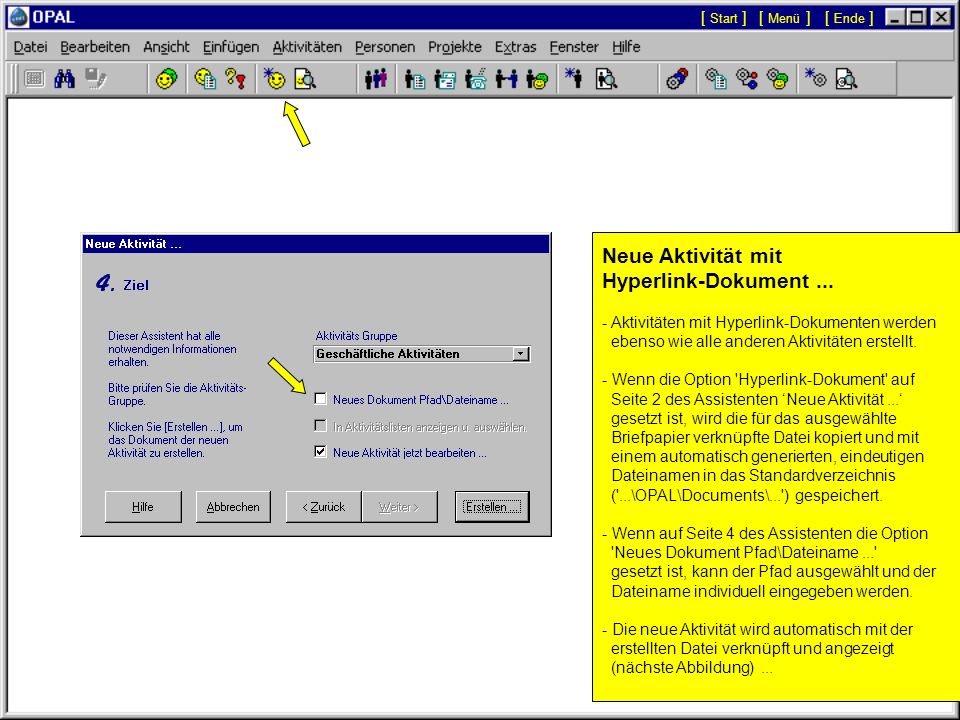Viewport: 960px width, 720px height.
Task: Click 'In Aktivitätslisten anzeigen u. auswählen' checkbox
Action: (x=320, y=426)
